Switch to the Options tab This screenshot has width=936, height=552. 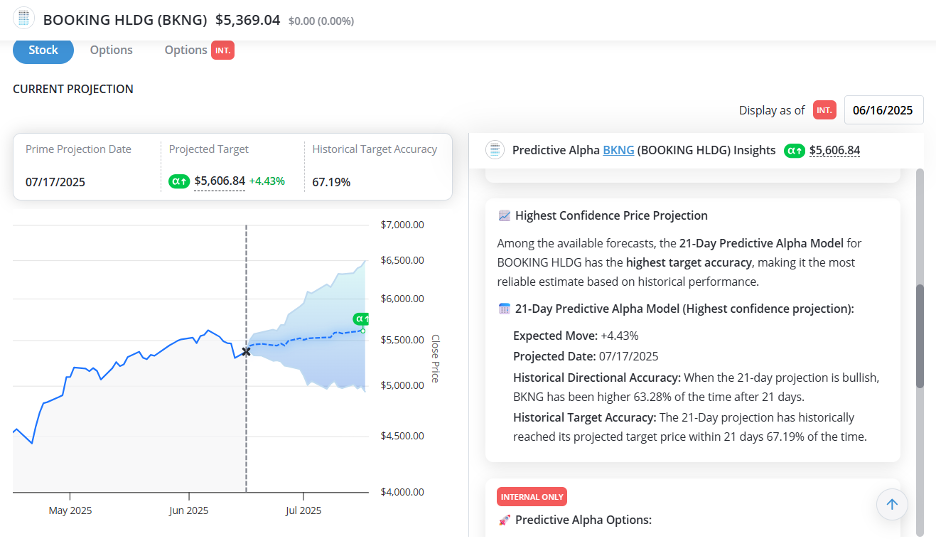[111, 50]
